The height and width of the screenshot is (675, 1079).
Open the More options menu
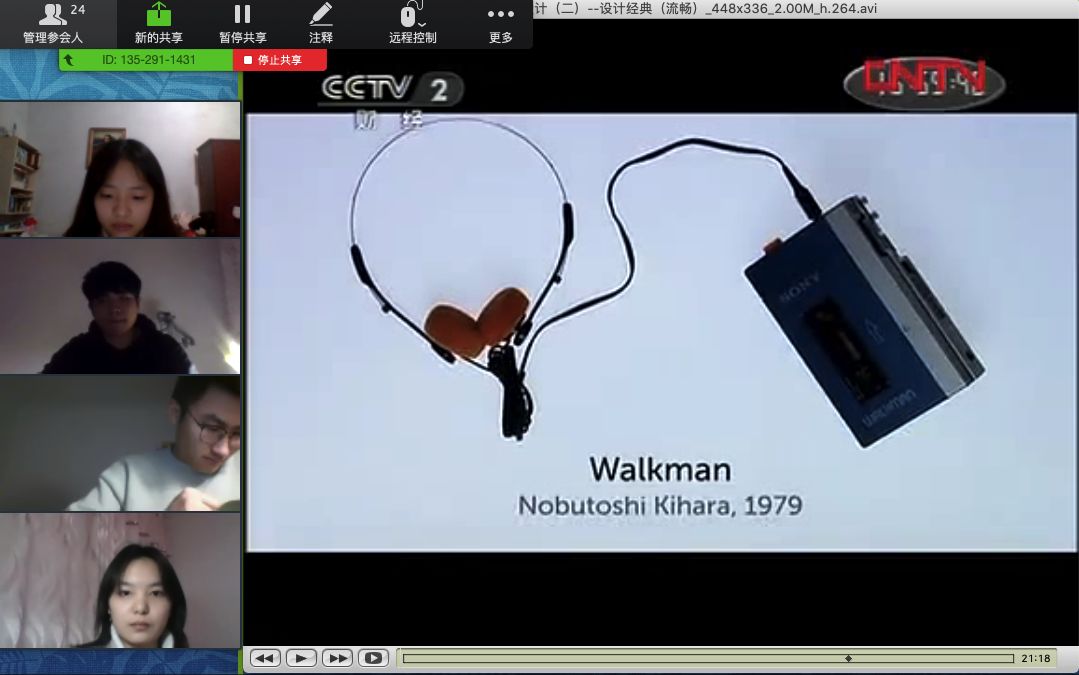pos(500,24)
